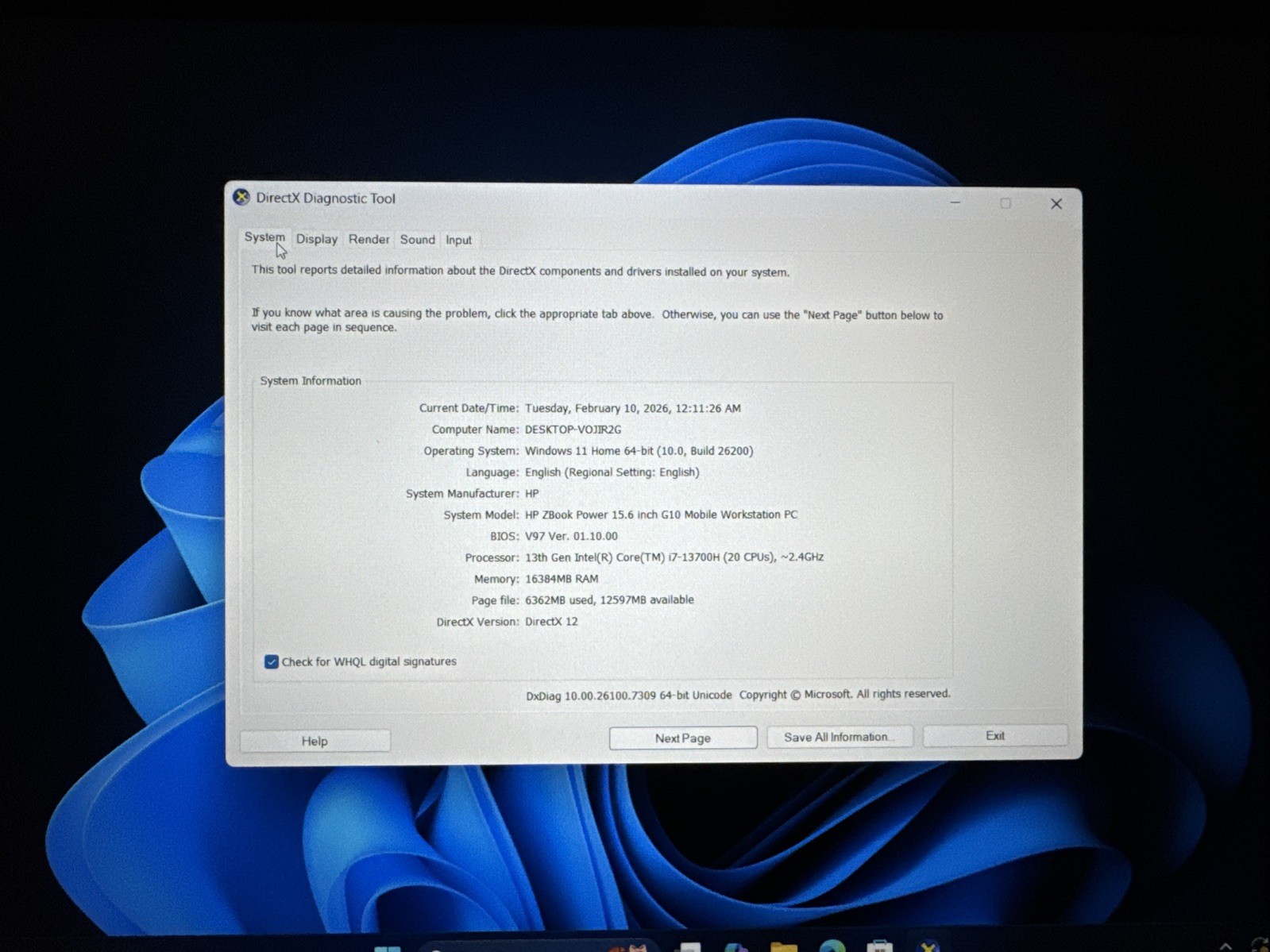Viewport: 1270px width, 952px height.
Task: Click the Next Page button
Action: [x=683, y=738]
